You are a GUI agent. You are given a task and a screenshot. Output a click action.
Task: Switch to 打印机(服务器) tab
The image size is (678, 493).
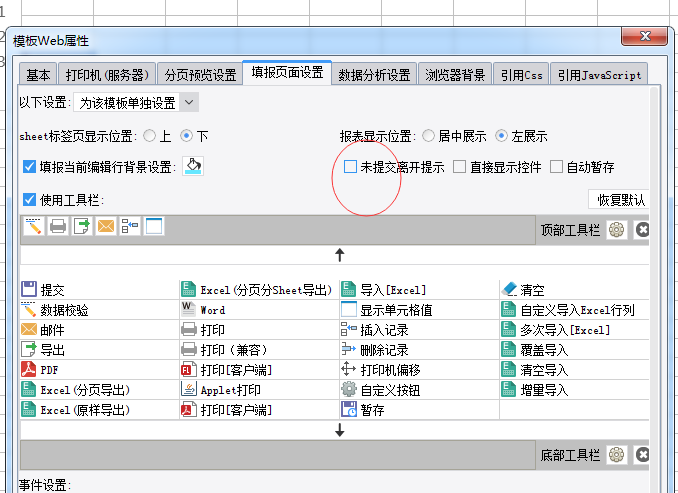point(107,75)
